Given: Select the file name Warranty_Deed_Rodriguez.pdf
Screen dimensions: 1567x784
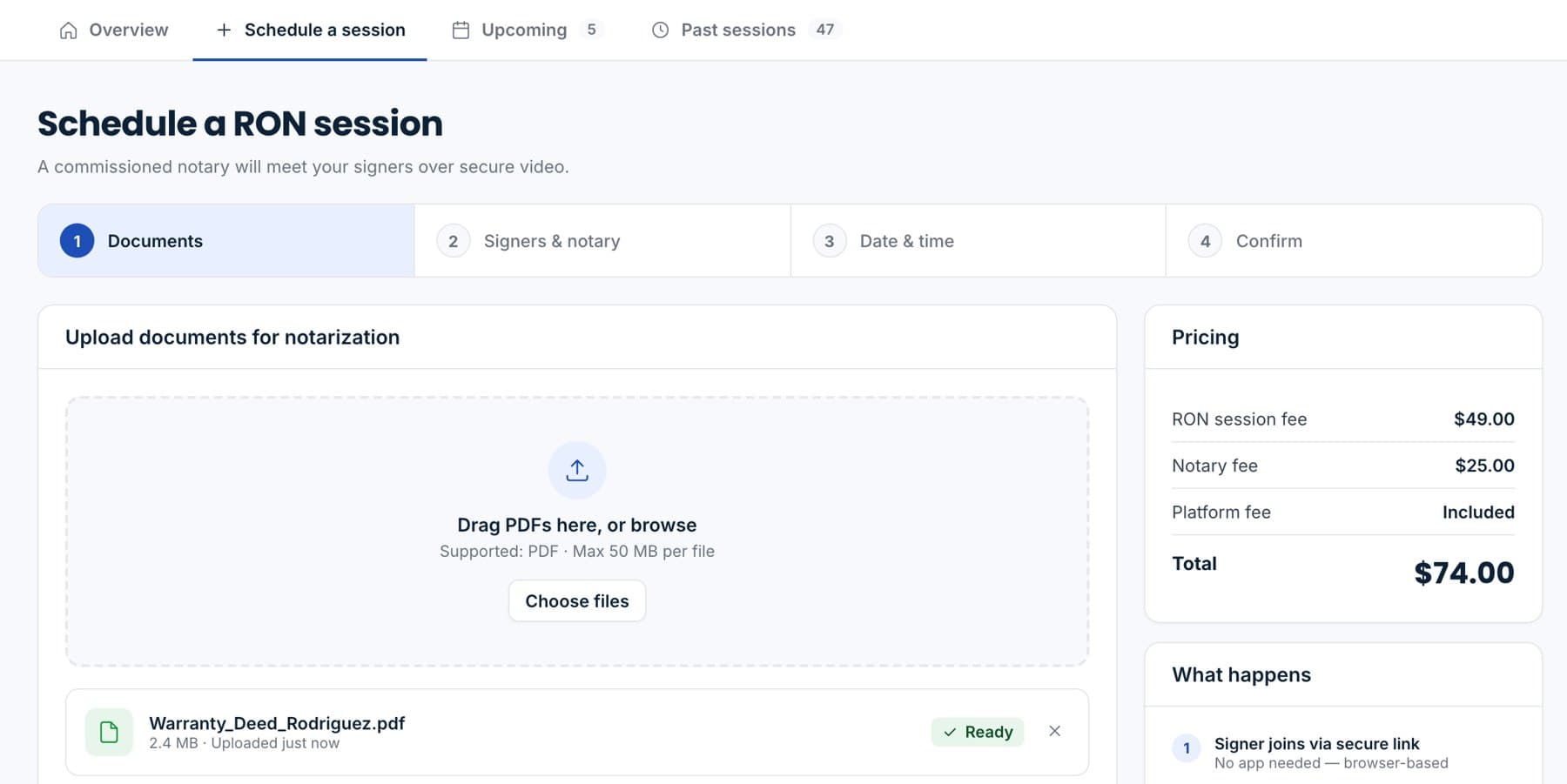Looking at the screenshot, I should (x=277, y=723).
